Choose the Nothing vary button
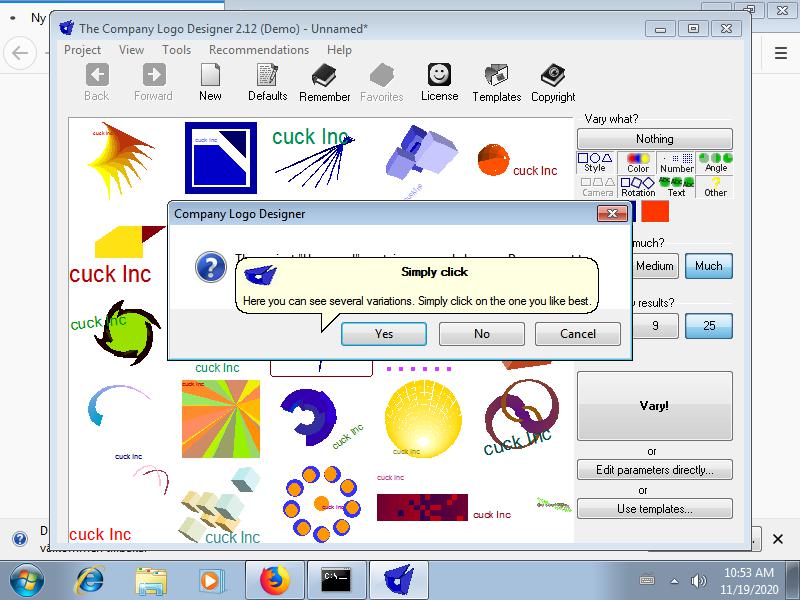Viewport: 800px width, 600px height. pyautogui.click(x=655, y=139)
